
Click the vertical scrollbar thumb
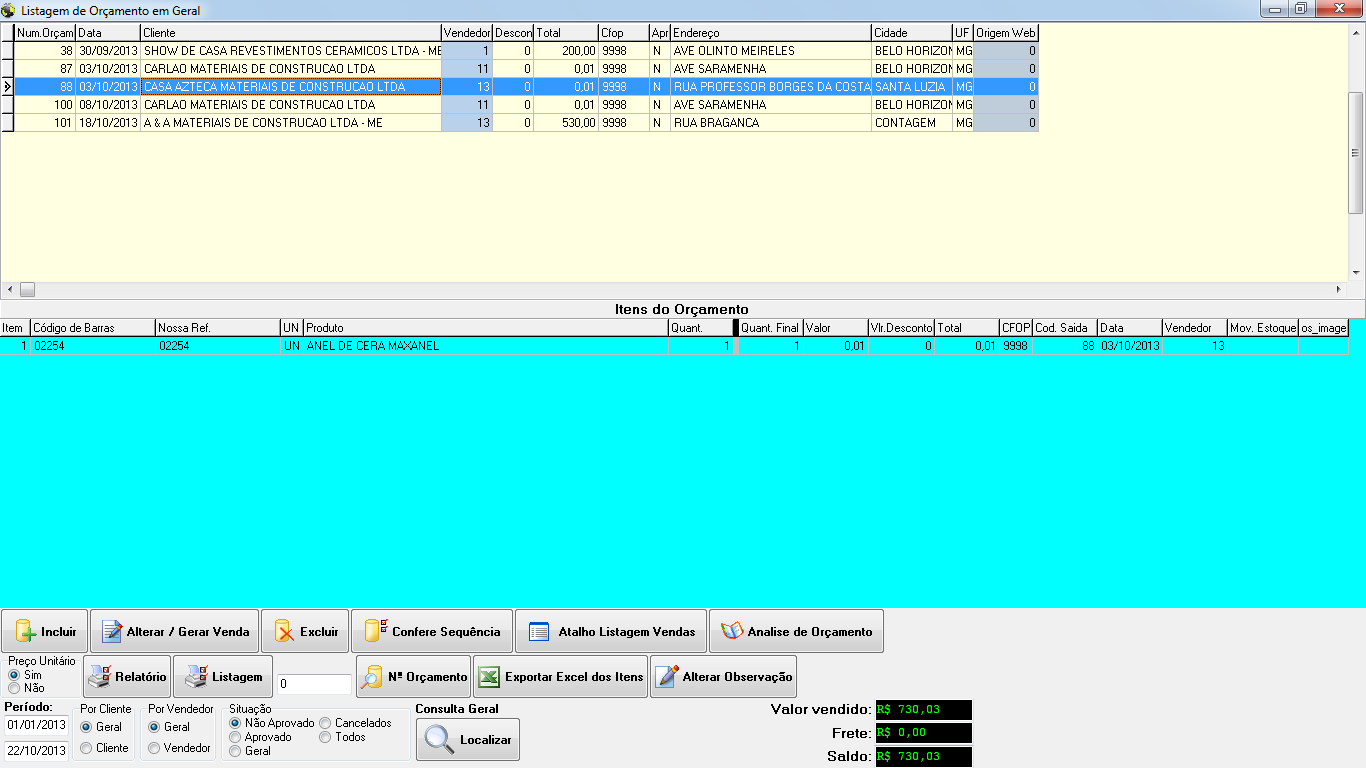click(x=1356, y=152)
